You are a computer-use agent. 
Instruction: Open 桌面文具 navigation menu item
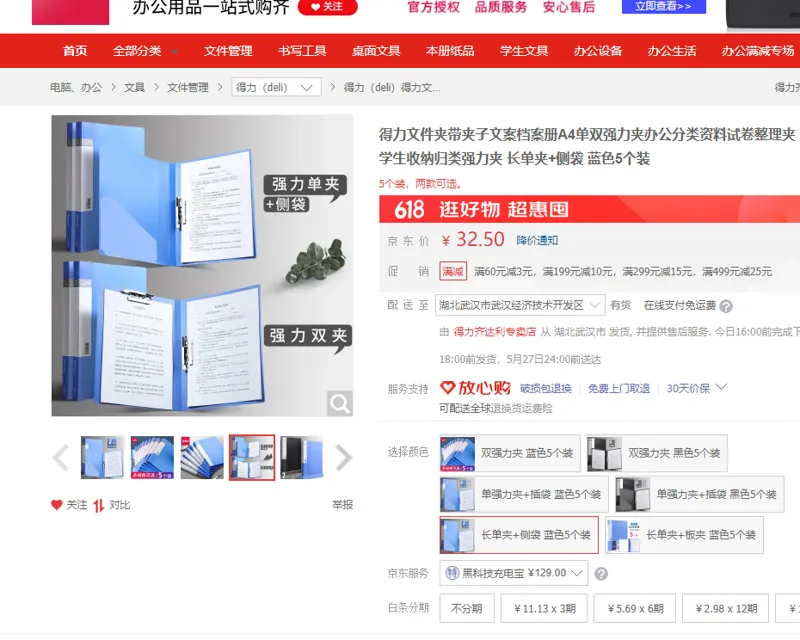coord(376,51)
